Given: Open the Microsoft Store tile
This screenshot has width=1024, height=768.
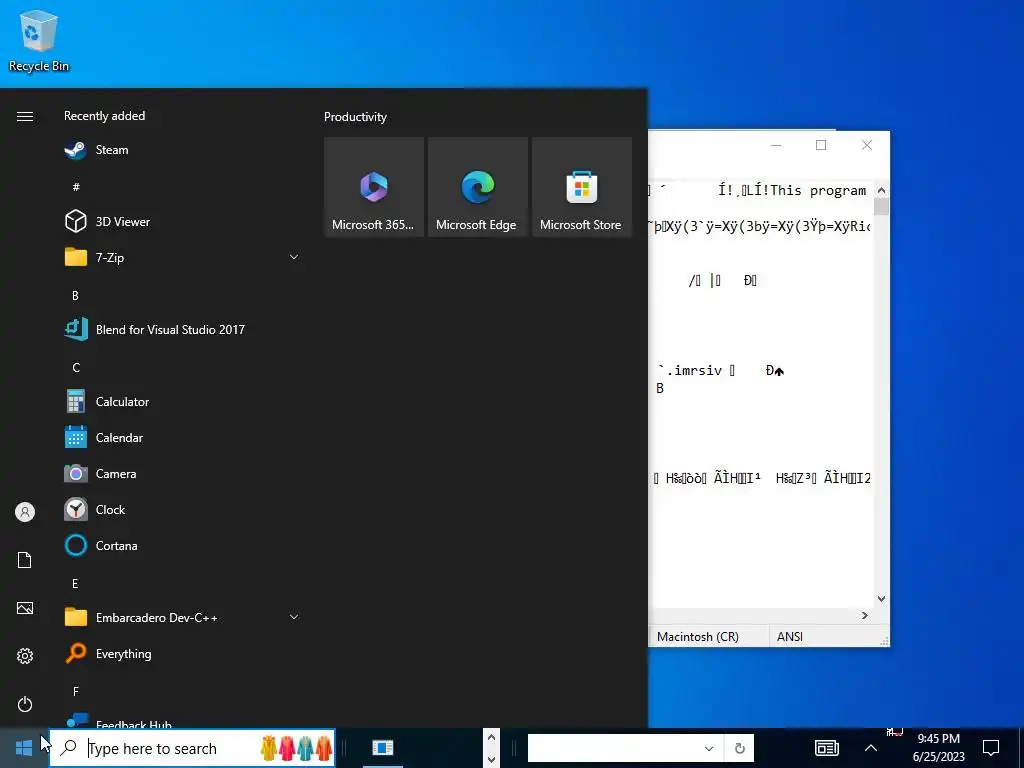Looking at the screenshot, I should [x=582, y=187].
